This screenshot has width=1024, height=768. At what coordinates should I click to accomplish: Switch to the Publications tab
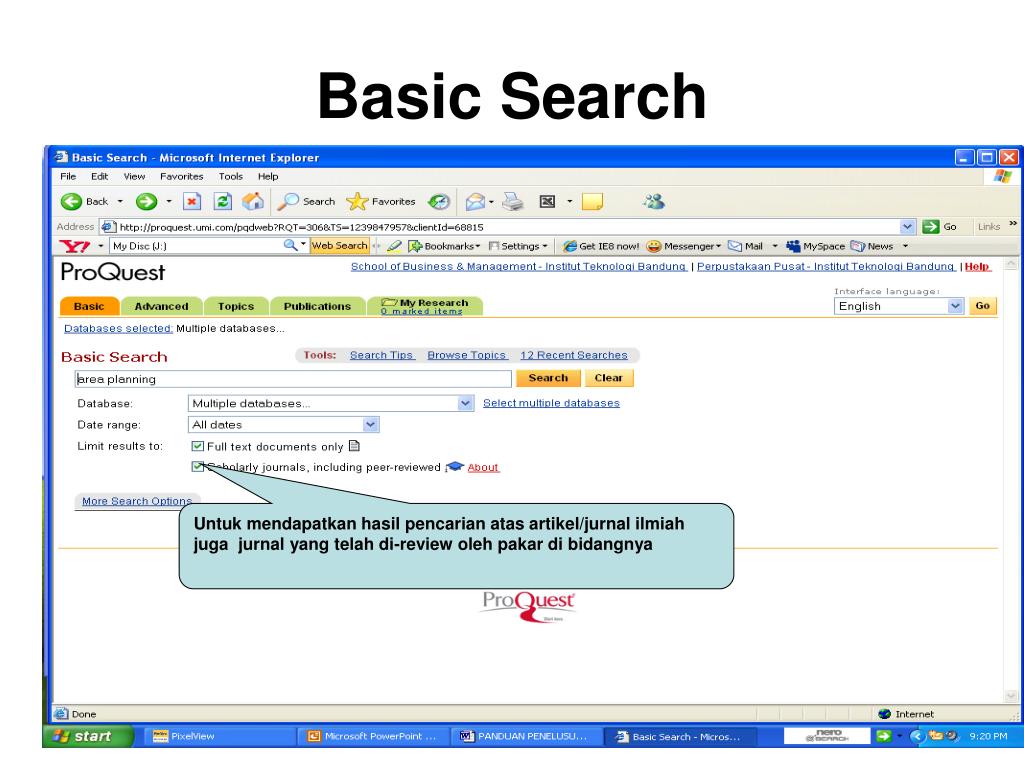(x=317, y=306)
